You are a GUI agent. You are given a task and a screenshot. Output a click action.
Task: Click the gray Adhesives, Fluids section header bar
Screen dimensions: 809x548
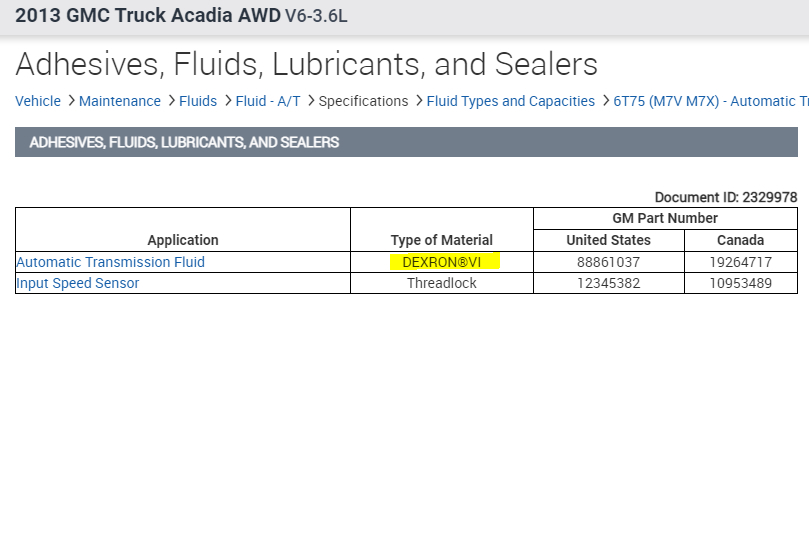[406, 142]
